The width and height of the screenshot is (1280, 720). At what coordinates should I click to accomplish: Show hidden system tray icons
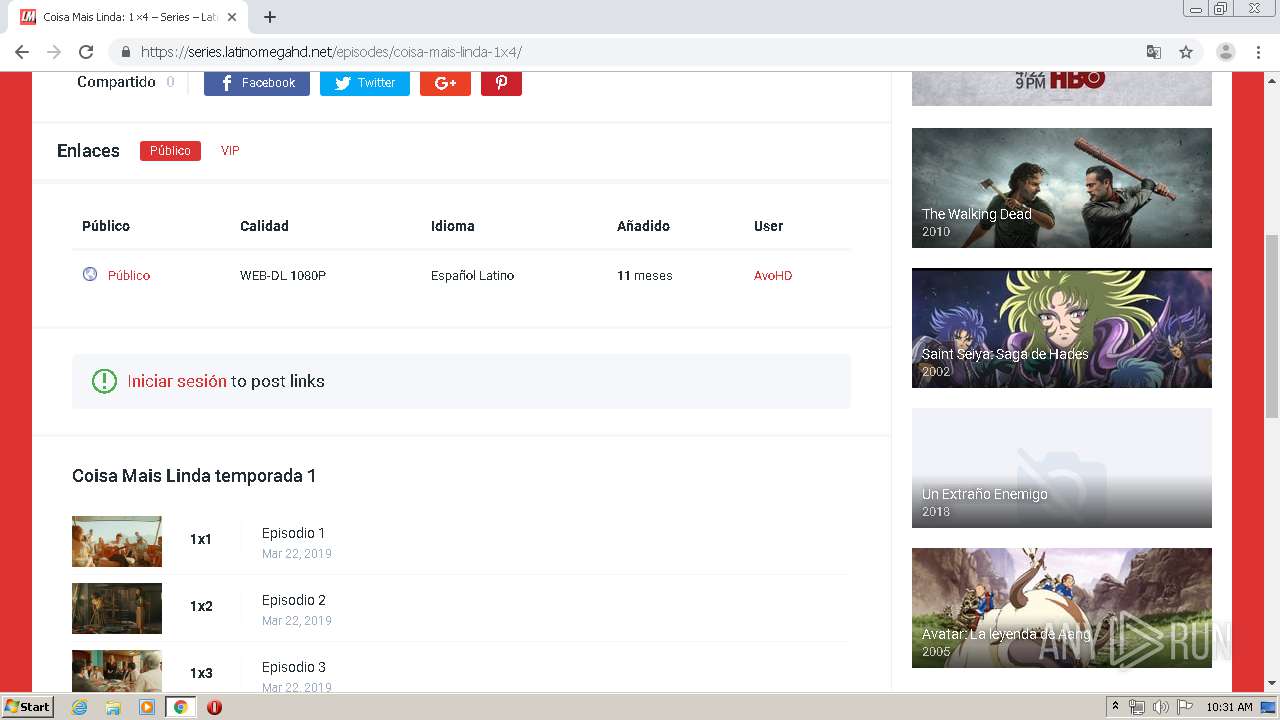[x=1115, y=707]
